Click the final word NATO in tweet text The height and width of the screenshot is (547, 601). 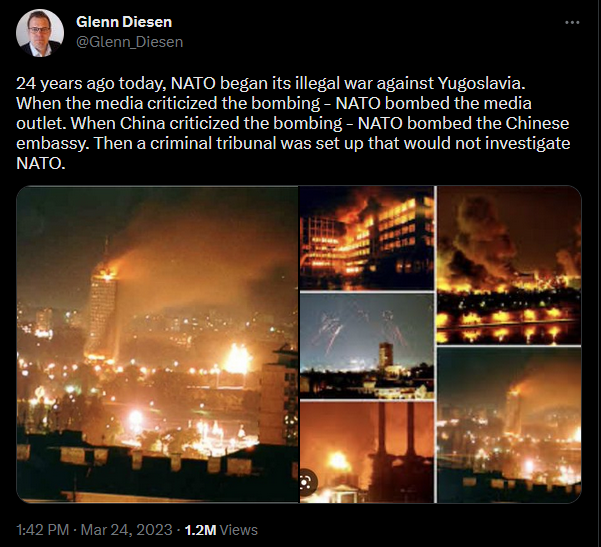tap(40, 163)
